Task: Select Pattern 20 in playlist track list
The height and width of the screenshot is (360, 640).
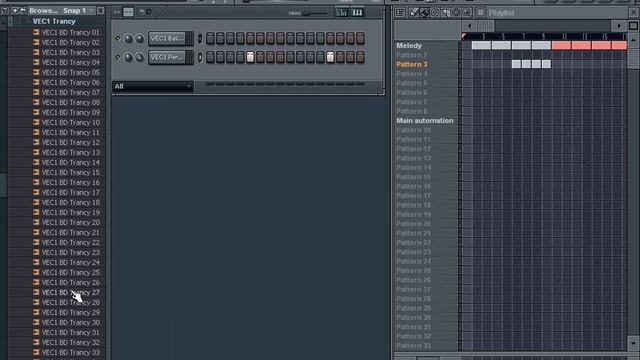Action: [413, 224]
